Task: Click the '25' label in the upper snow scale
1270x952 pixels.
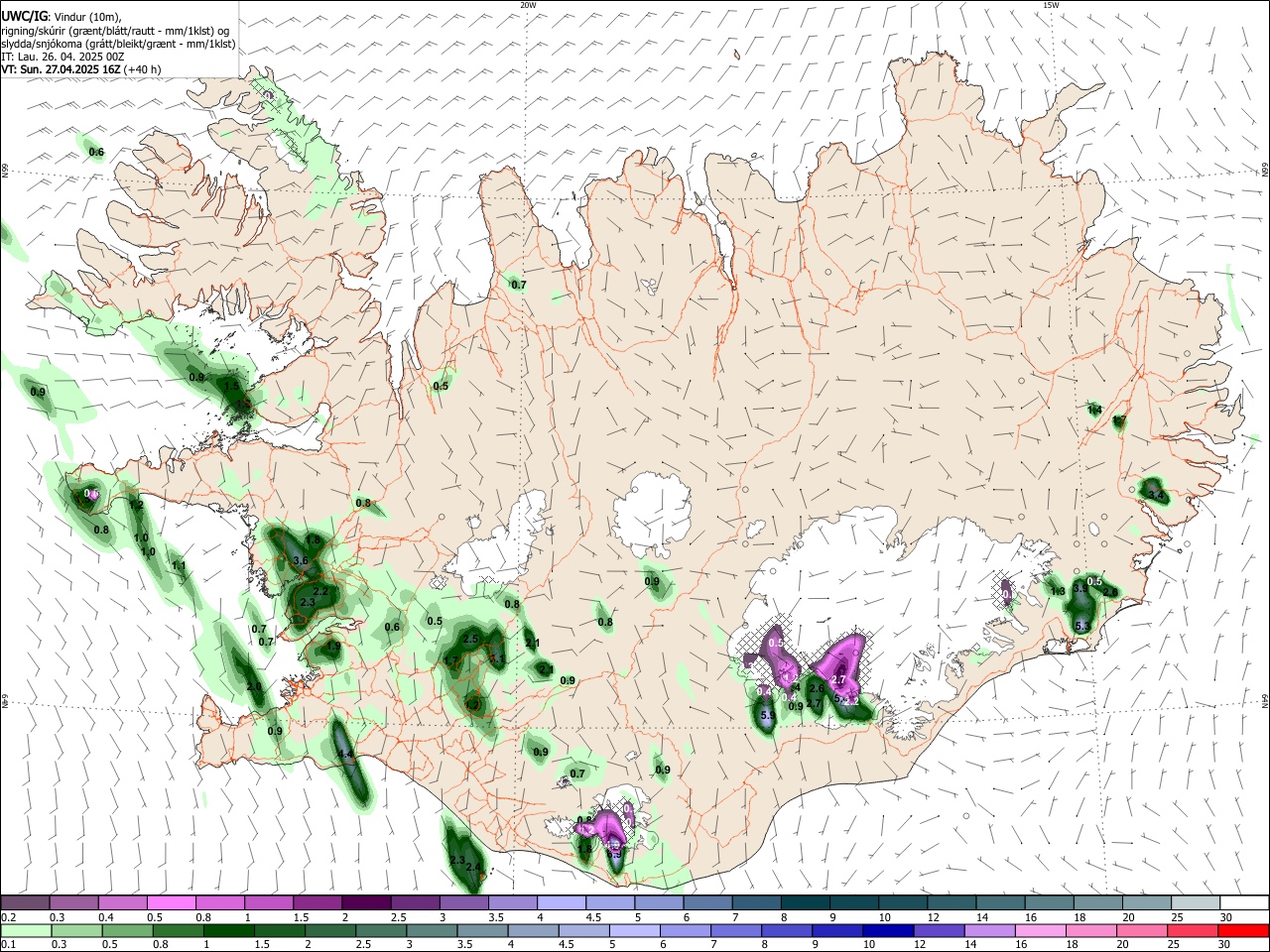Action: coord(1179,918)
